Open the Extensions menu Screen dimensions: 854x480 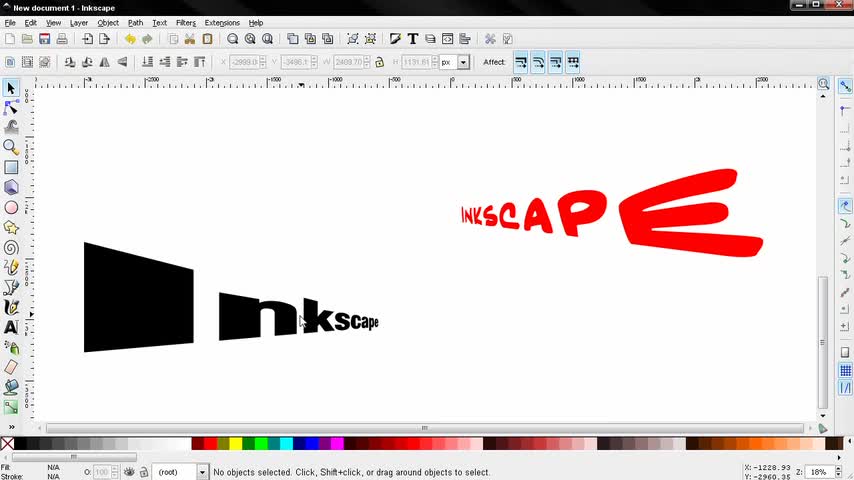(222, 23)
